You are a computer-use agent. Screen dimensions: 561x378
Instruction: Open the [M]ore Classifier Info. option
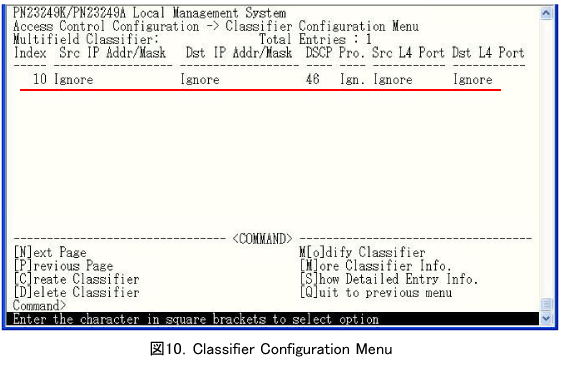375,266
